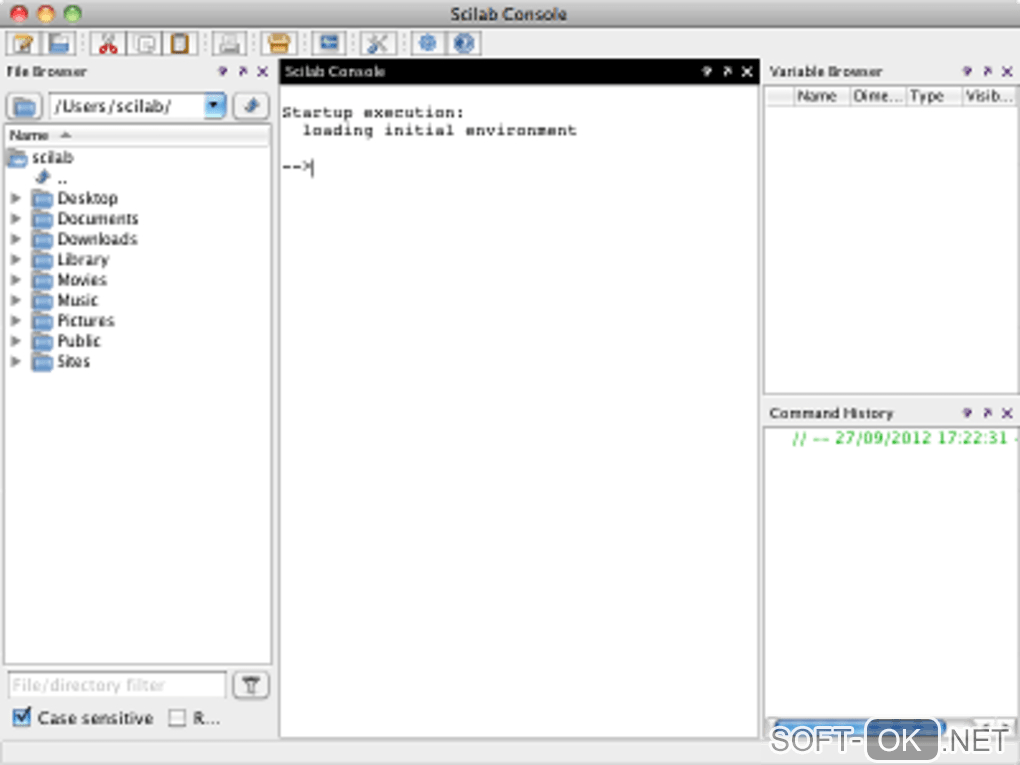Close the Variable Browser panel

click(1007, 71)
